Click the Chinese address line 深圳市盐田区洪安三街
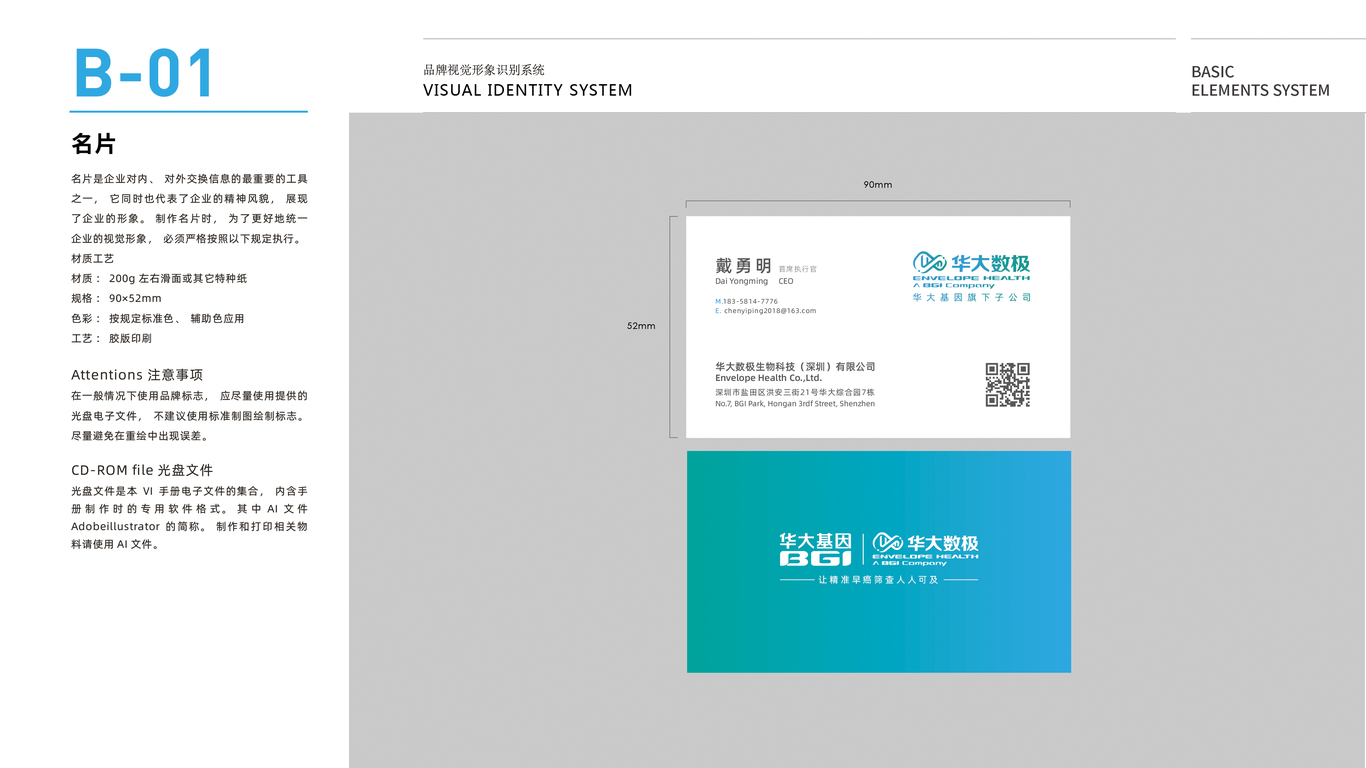Screen dimensions: 1366x768 point(795,393)
